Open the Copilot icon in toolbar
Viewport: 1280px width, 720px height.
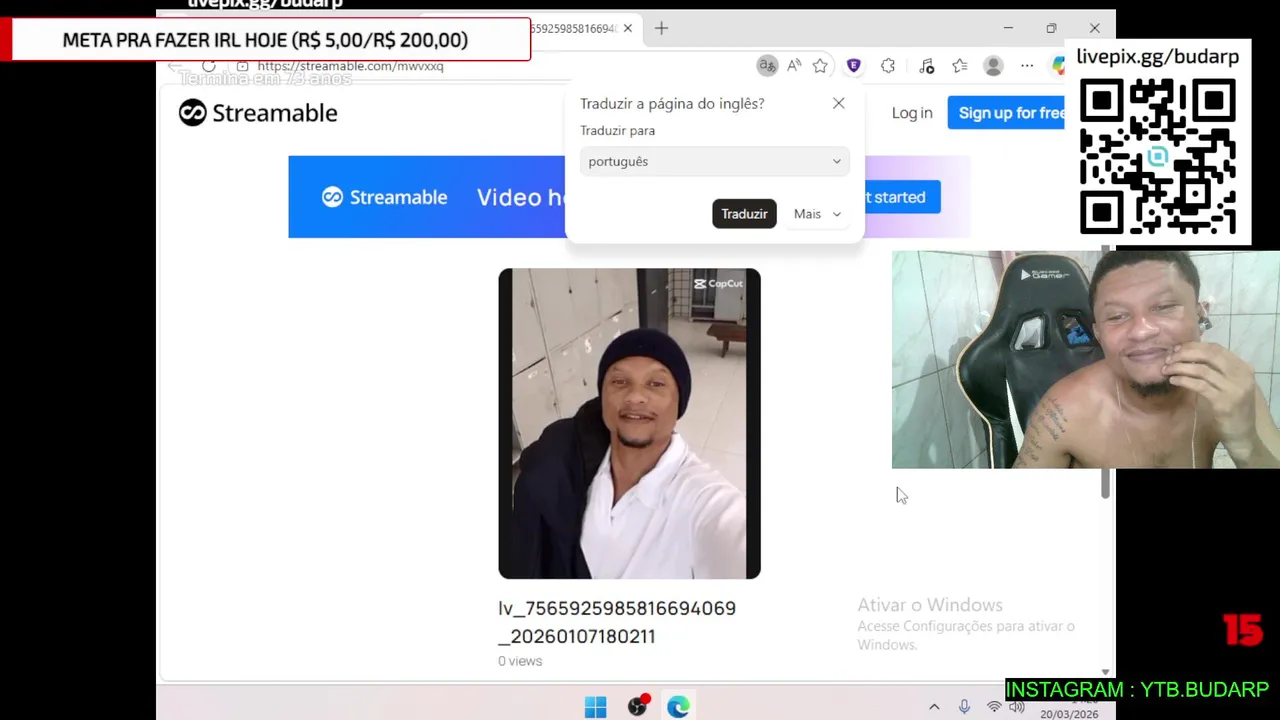coord(1058,66)
